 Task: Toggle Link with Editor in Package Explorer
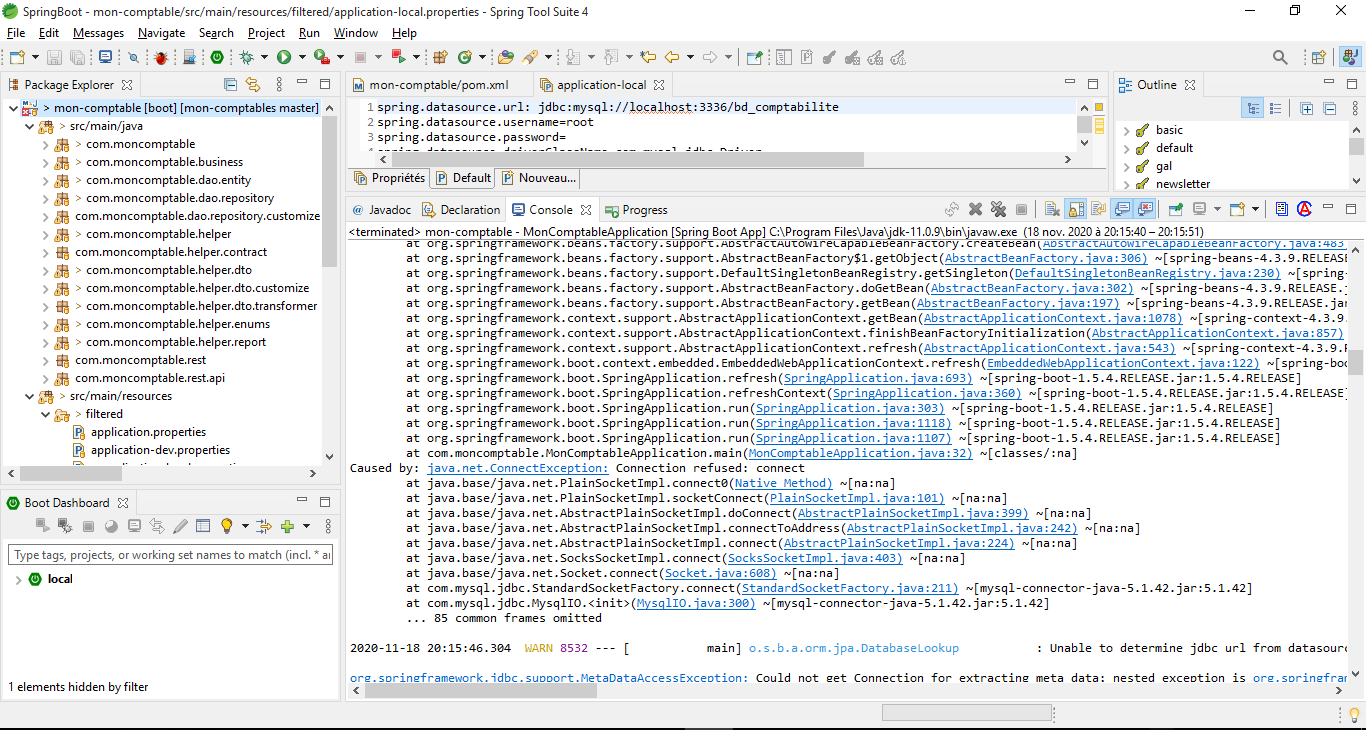tap(253, 85)
